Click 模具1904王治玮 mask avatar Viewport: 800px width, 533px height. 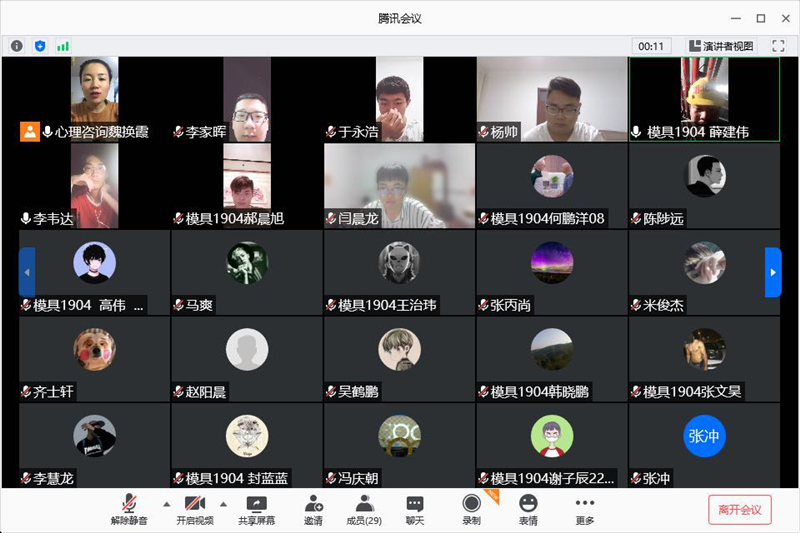pos(399,263)
